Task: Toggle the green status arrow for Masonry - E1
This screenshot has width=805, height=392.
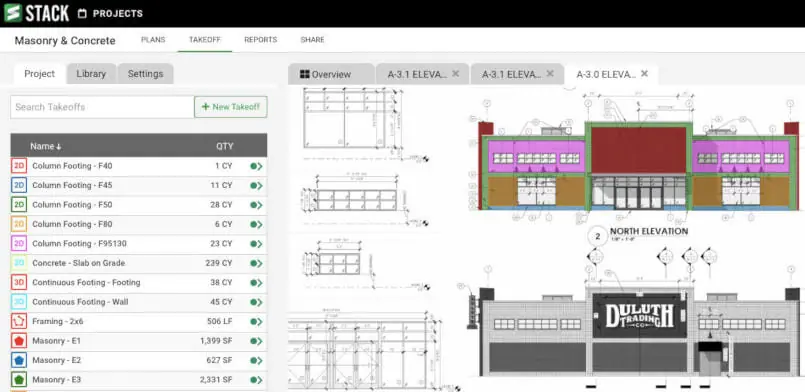Action: tap(256, 341)
